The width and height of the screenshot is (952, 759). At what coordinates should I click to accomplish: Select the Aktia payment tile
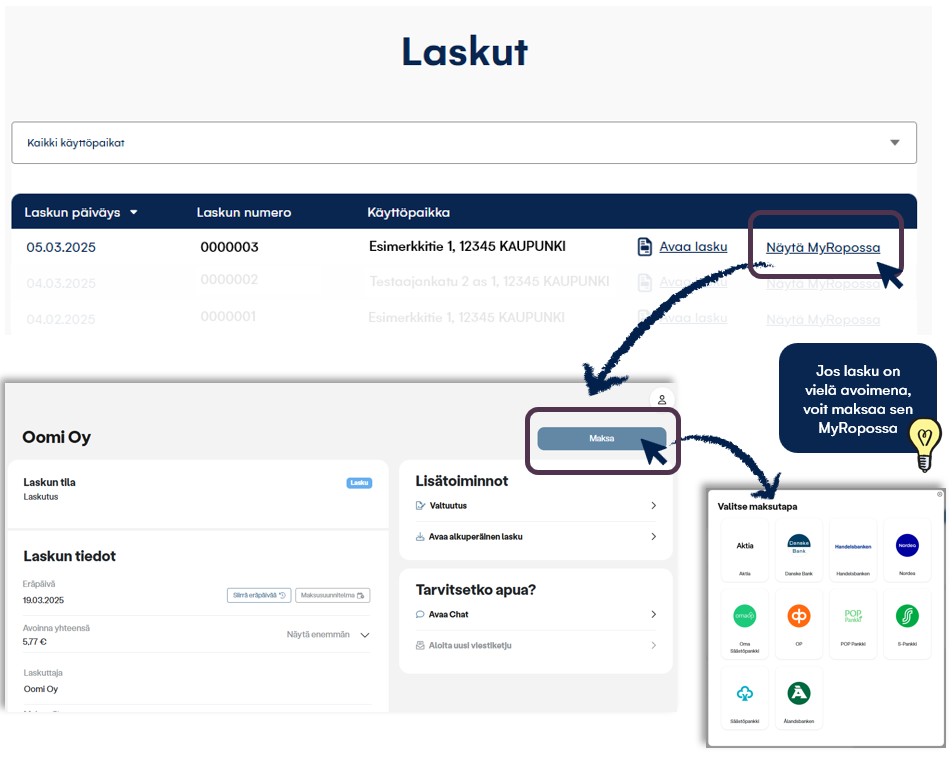(745, 546)
